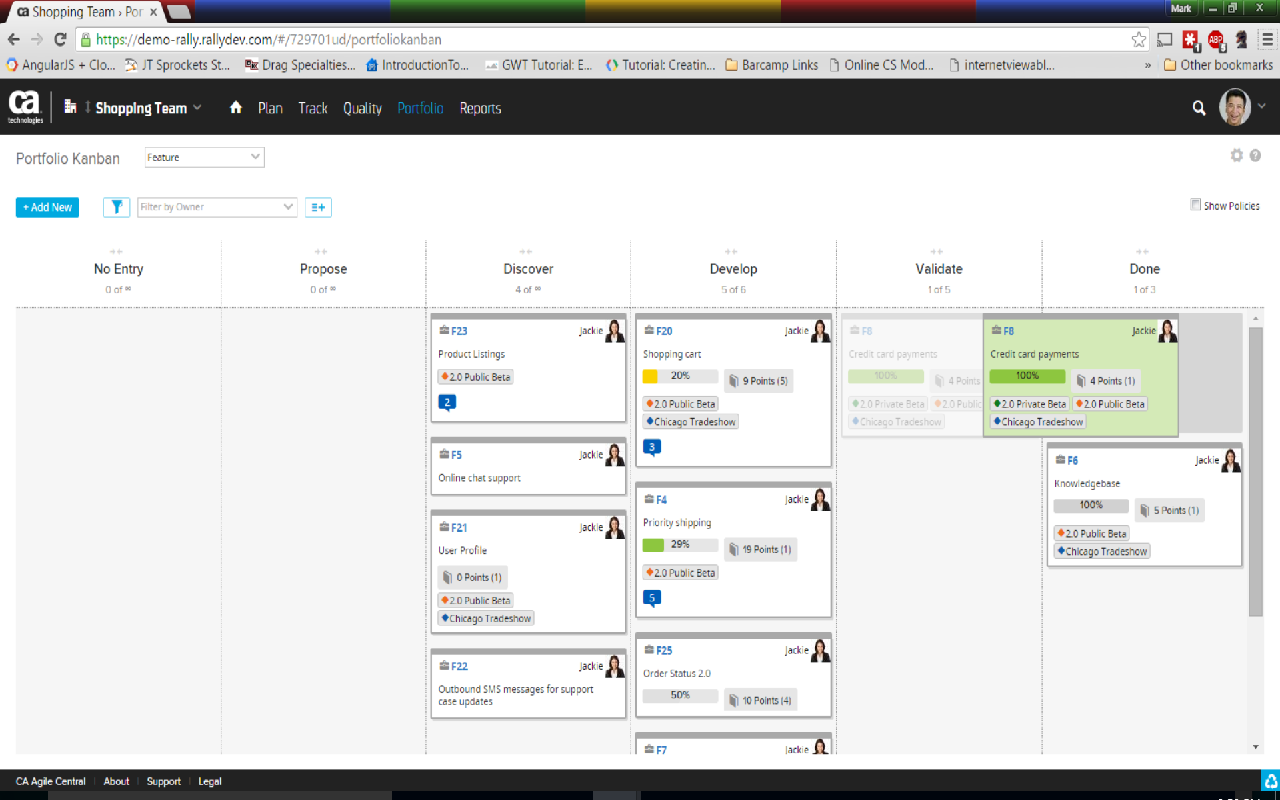This screenshot has width=1280, height=800.
Task: Expand the user menu chevron beside avatar
Action: (1262, 107)
